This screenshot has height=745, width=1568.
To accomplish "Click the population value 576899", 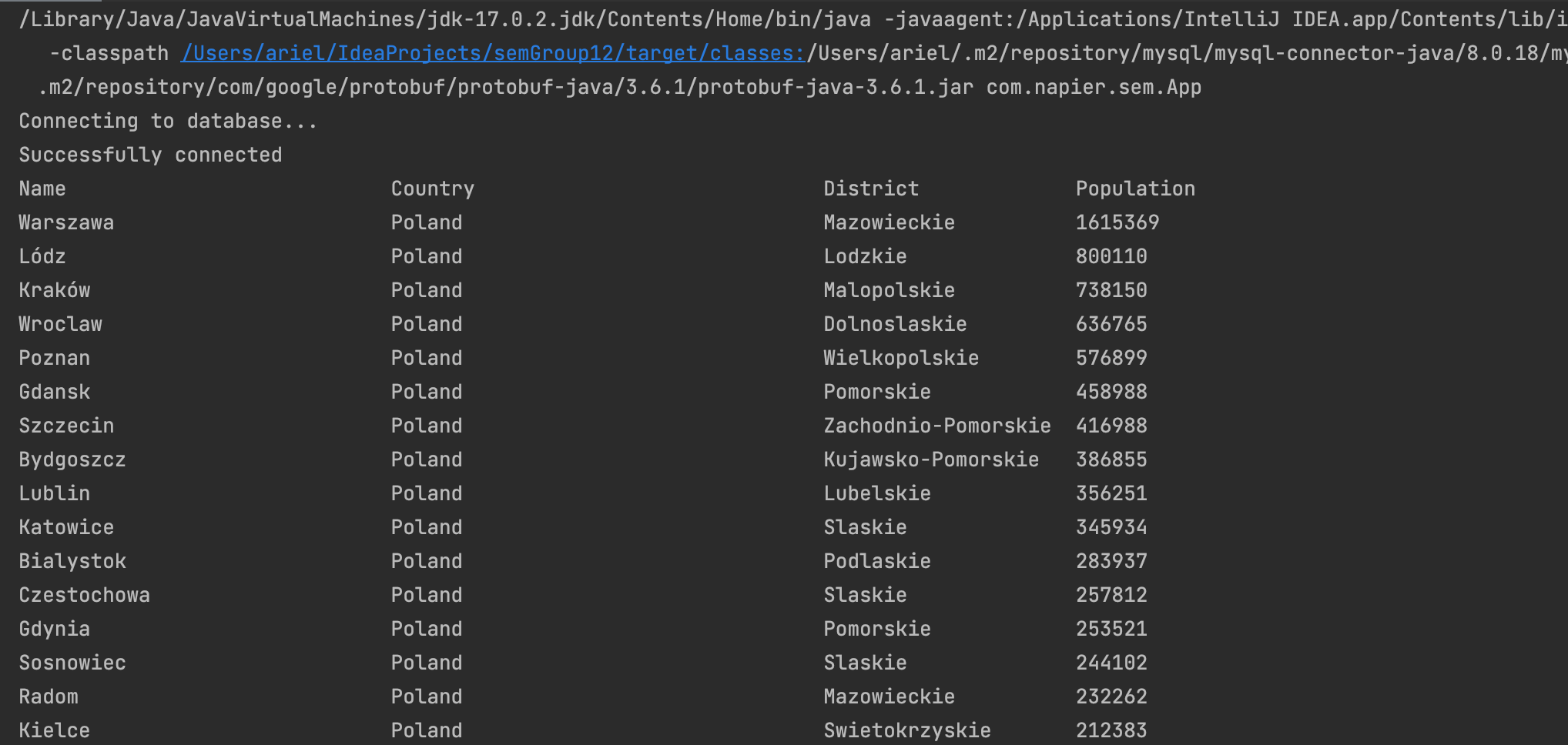I will [x=1111, y=358].
